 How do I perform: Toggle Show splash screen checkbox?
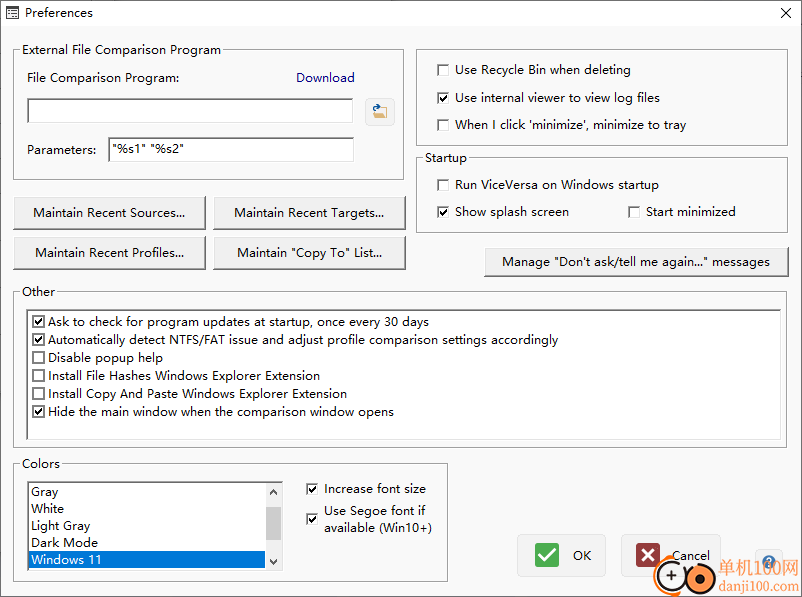443,212
